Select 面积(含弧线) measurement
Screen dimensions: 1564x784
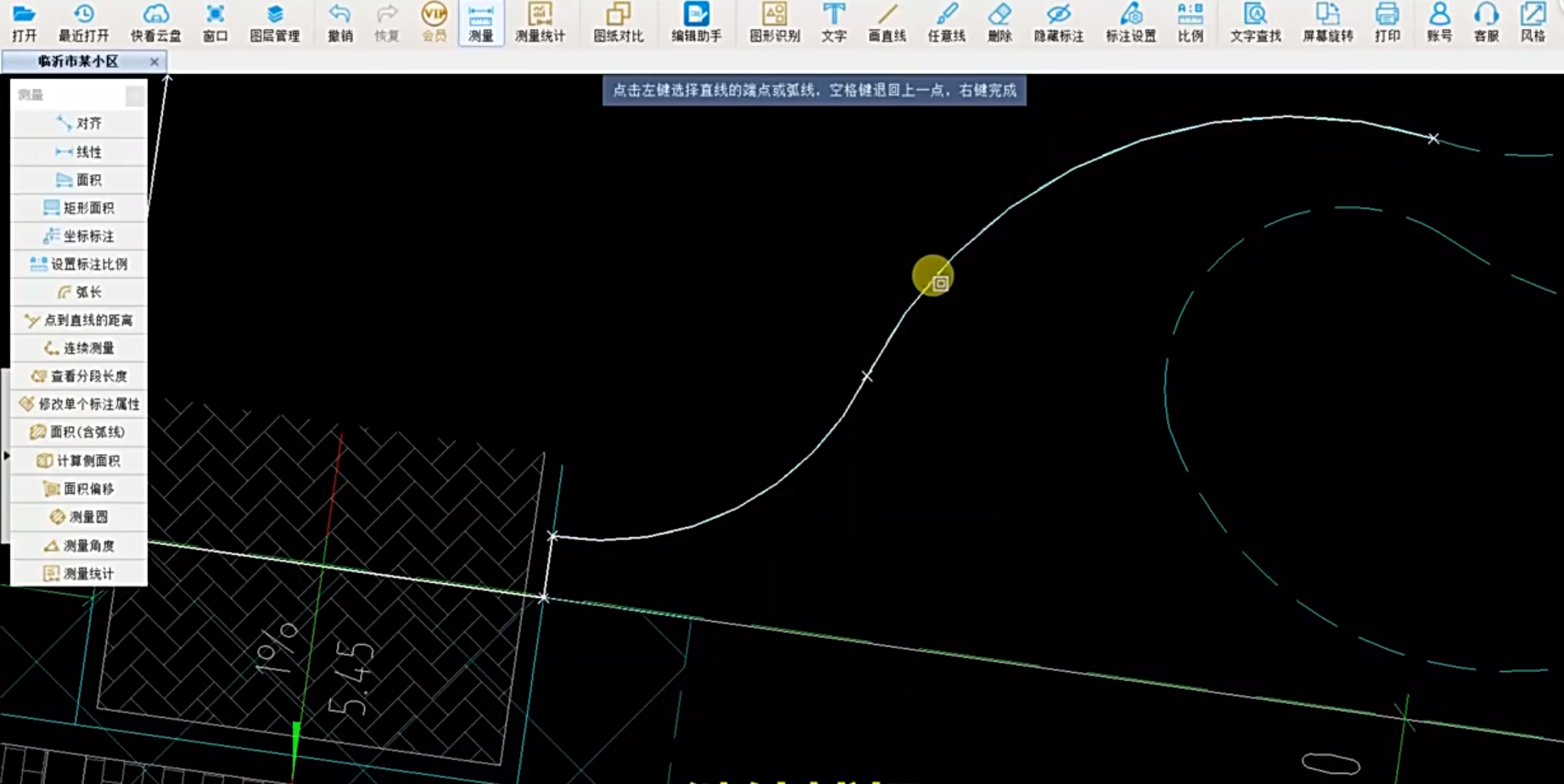pyautogui.click(x=79, y=432)
